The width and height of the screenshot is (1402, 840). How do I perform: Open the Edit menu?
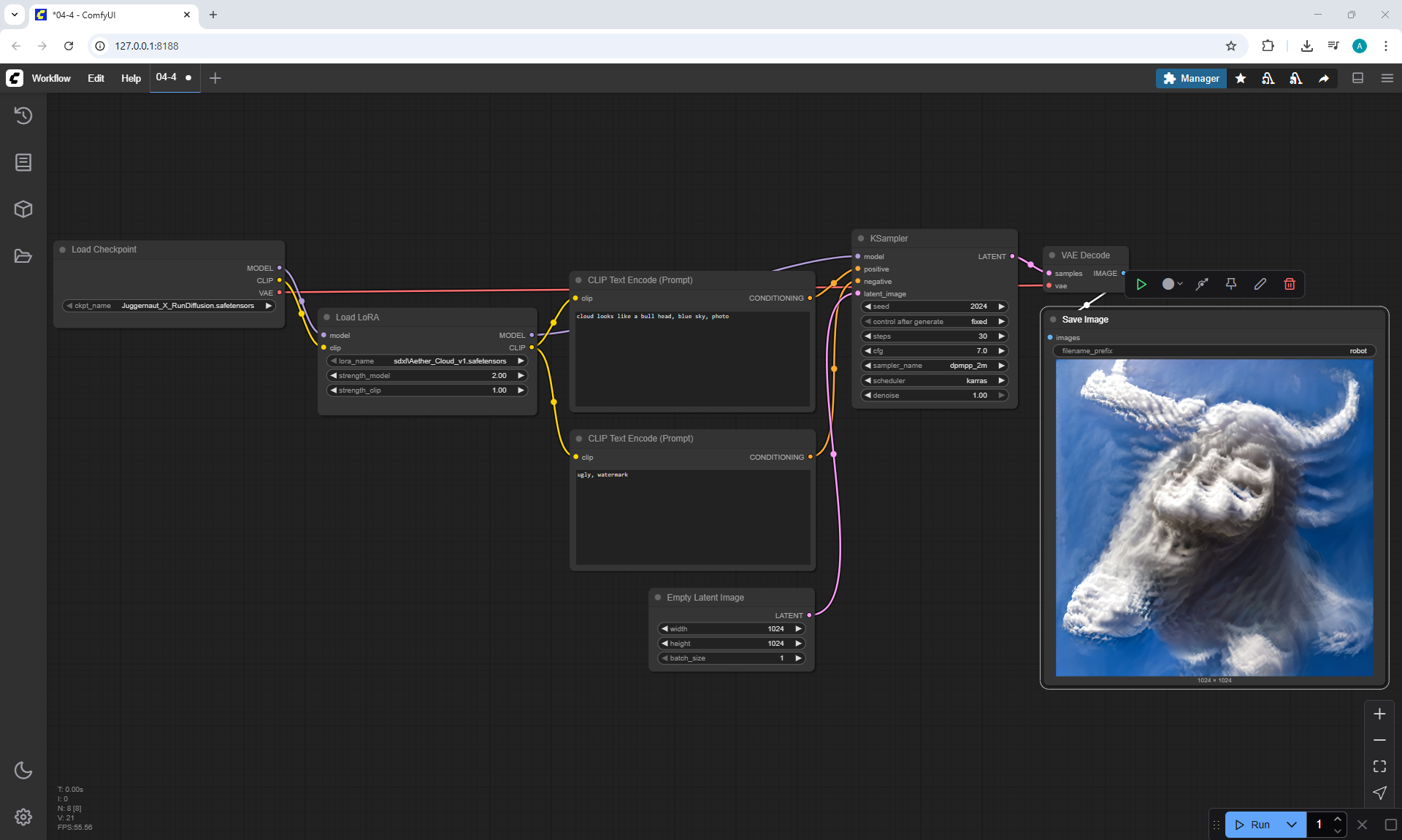tap(96, 78)
